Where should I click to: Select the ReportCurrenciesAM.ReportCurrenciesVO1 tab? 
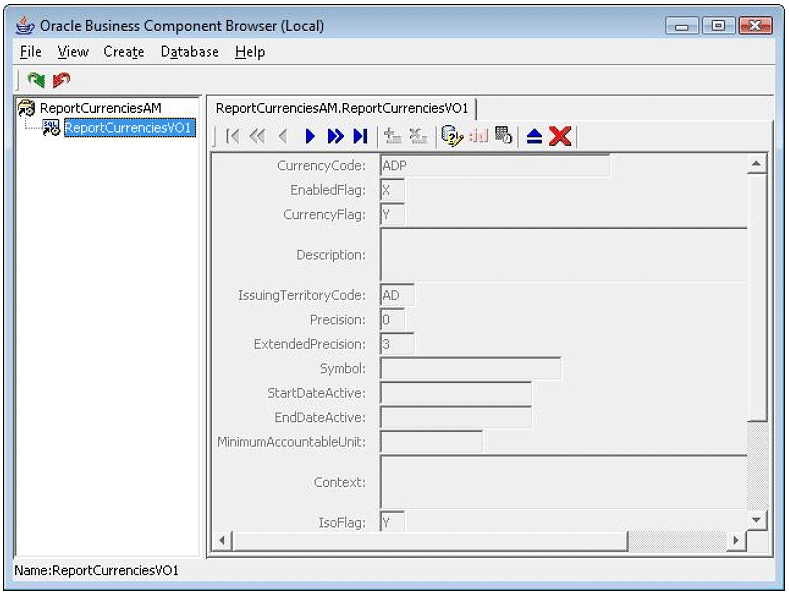[342, 108]
